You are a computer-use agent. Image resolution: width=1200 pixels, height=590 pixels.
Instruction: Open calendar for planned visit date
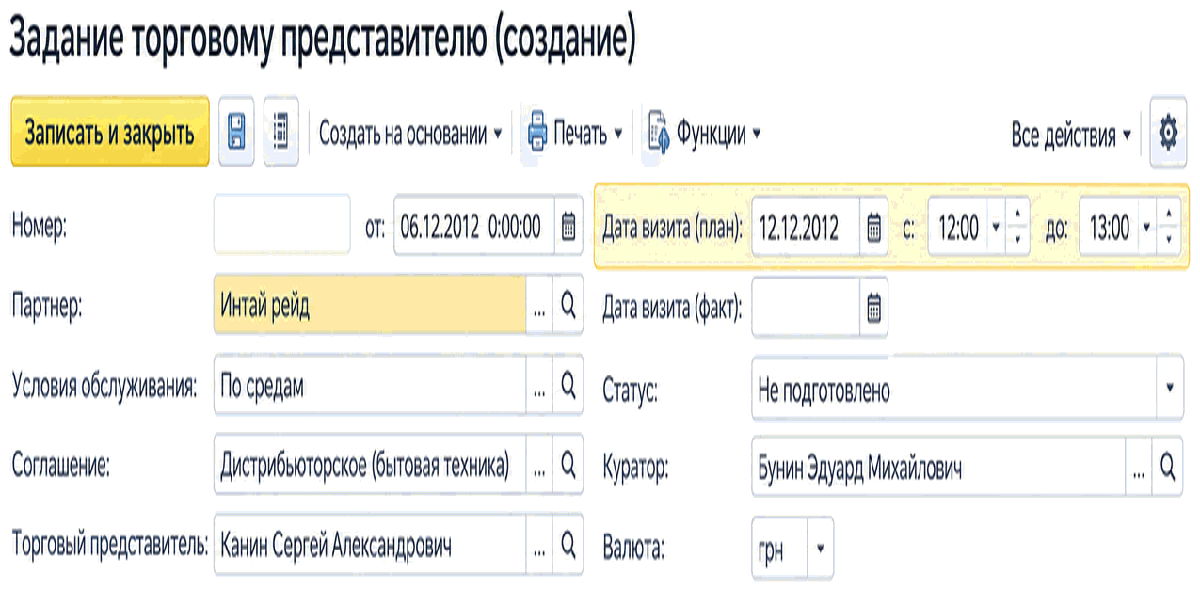873,227
